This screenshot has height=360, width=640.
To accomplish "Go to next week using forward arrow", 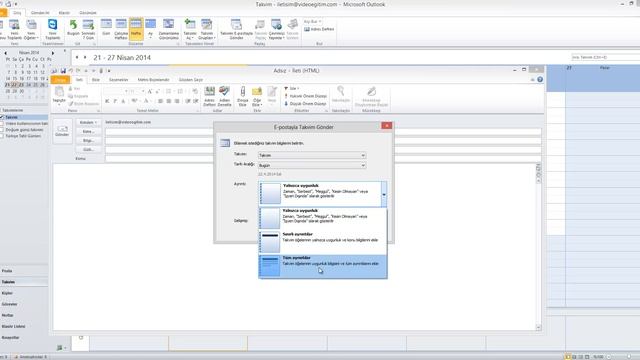I will tap(85, 58).
